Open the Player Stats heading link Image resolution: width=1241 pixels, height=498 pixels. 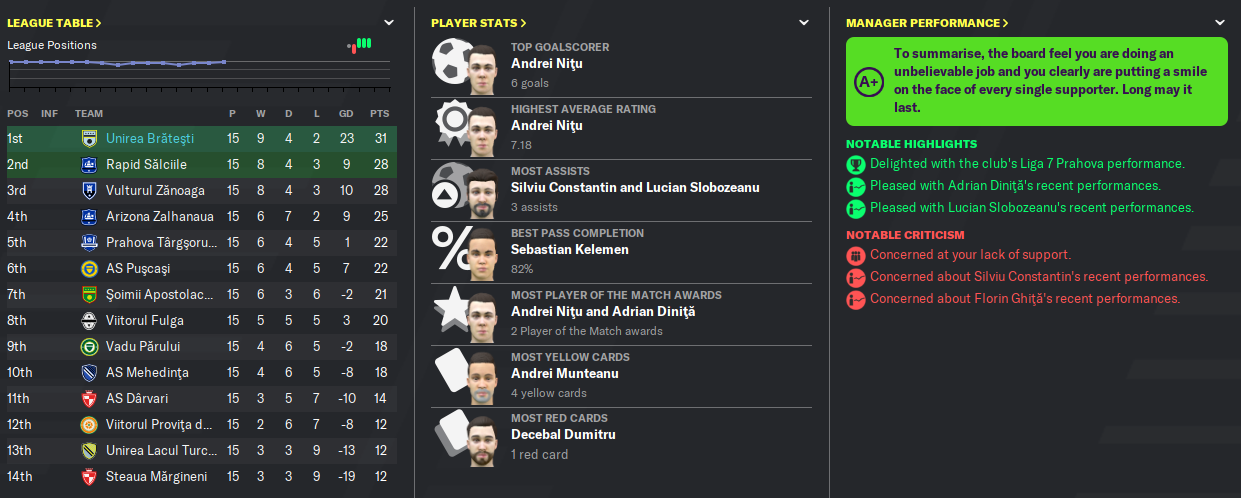click(479, 22)
